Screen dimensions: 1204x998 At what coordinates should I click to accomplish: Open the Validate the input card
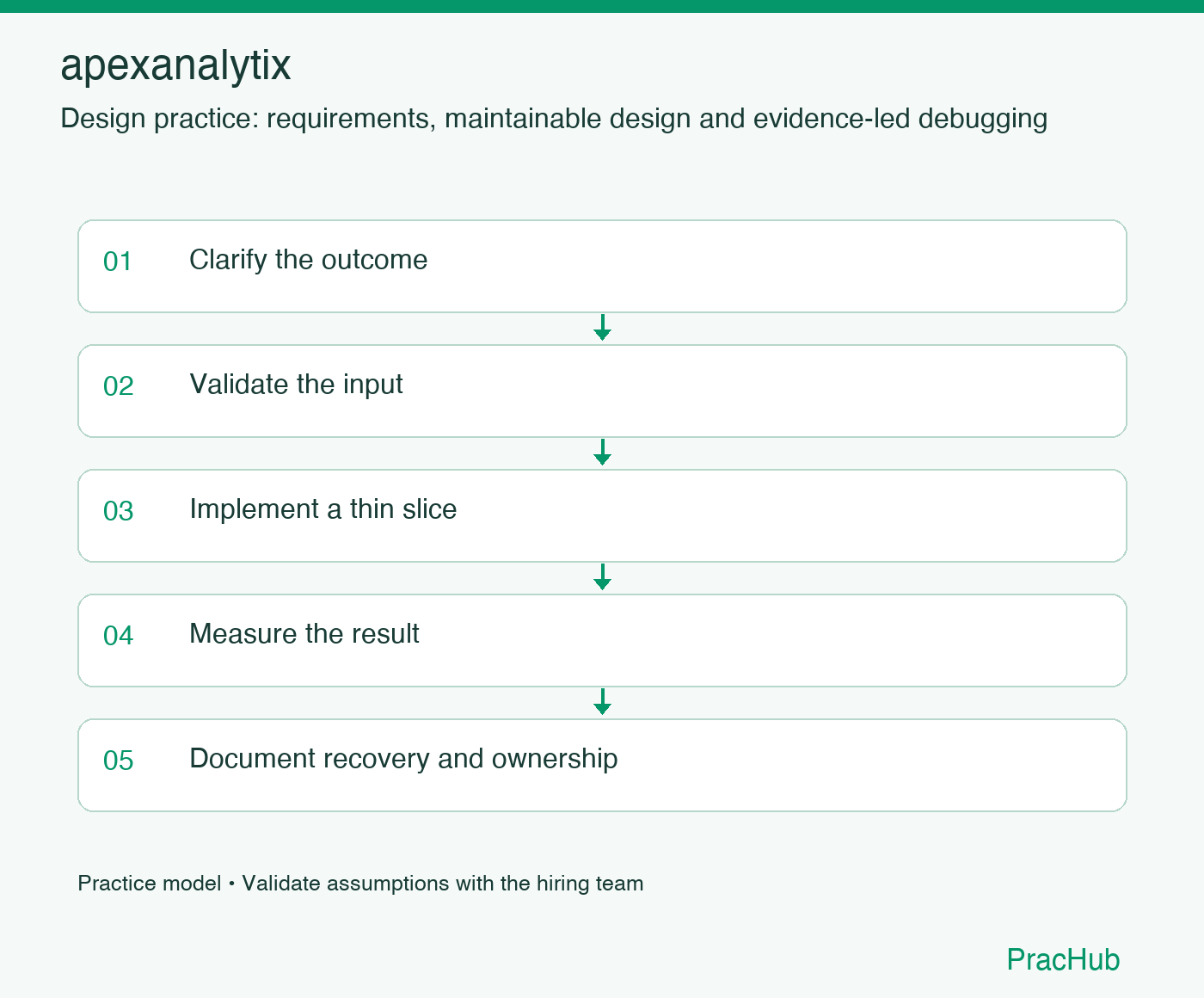602,391
